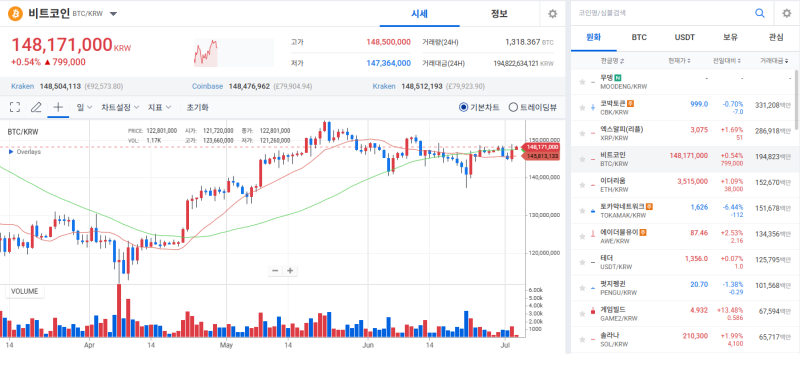Expand the 일 interval dropdown
This screenshot has height=371, width=800.
[x=84, y=107]
